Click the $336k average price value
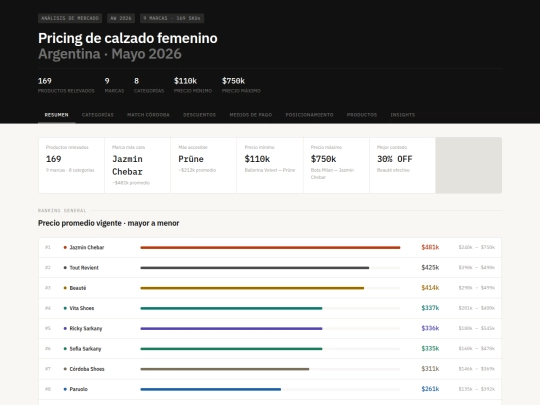Screen dimensions: 540x405 (430, 329)
